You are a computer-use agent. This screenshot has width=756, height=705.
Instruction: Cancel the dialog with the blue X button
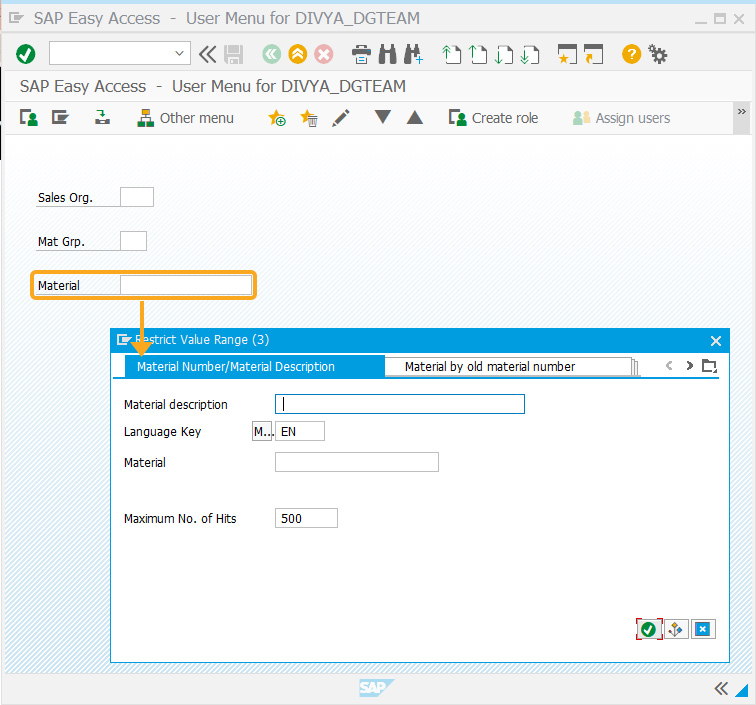click(x=702, y=629)
